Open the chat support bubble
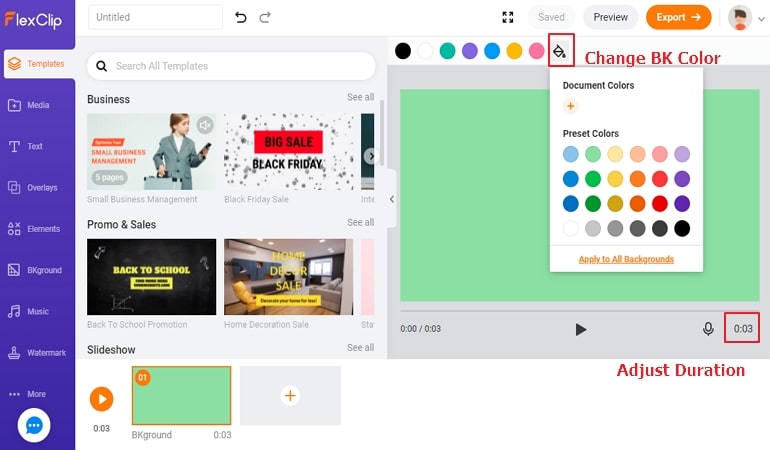This screenshot has height=450, width=770. click(x=34, y=425)
